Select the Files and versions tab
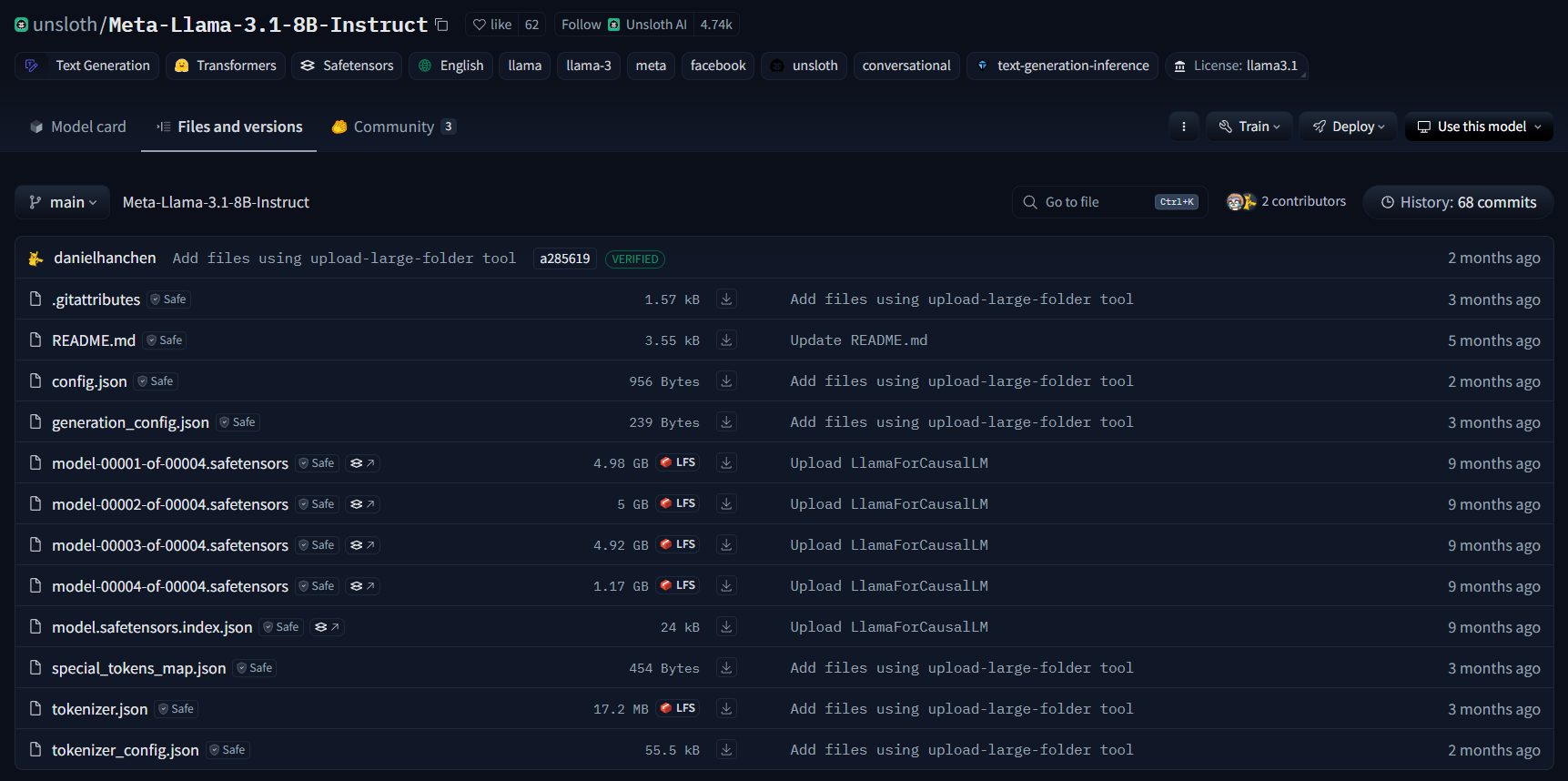 [x=229, y=127]
